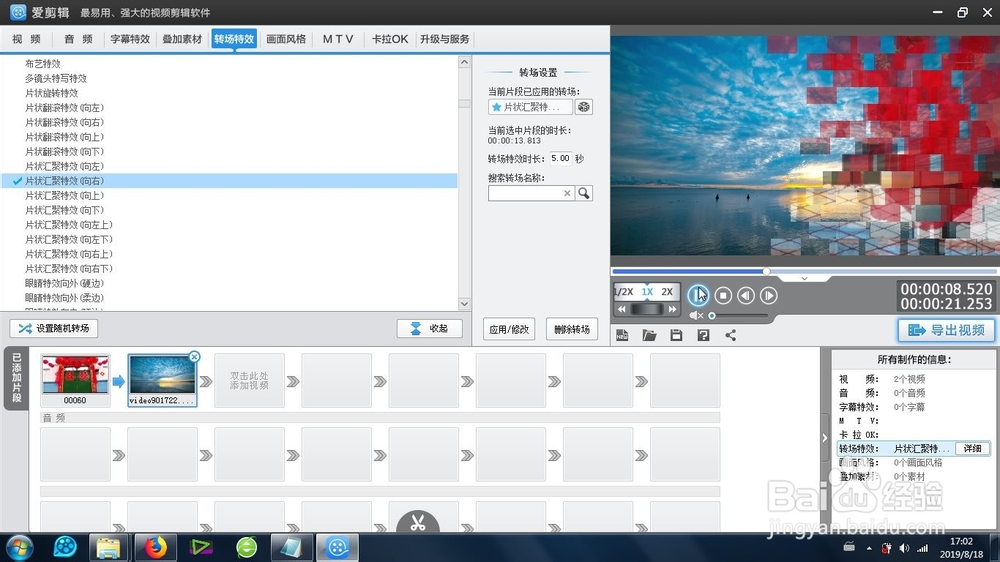Click the 双击此处添加视频 placeholder slot
This screenshot has height=562, width=1000.
pos(249,381)
